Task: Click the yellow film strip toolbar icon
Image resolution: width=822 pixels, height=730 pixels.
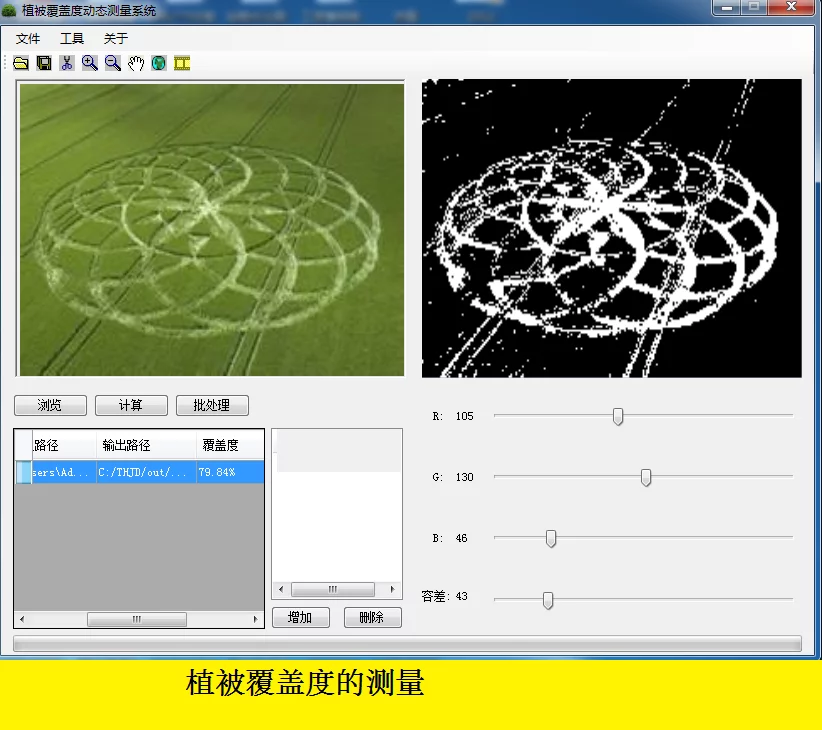Action: [182, 63]
